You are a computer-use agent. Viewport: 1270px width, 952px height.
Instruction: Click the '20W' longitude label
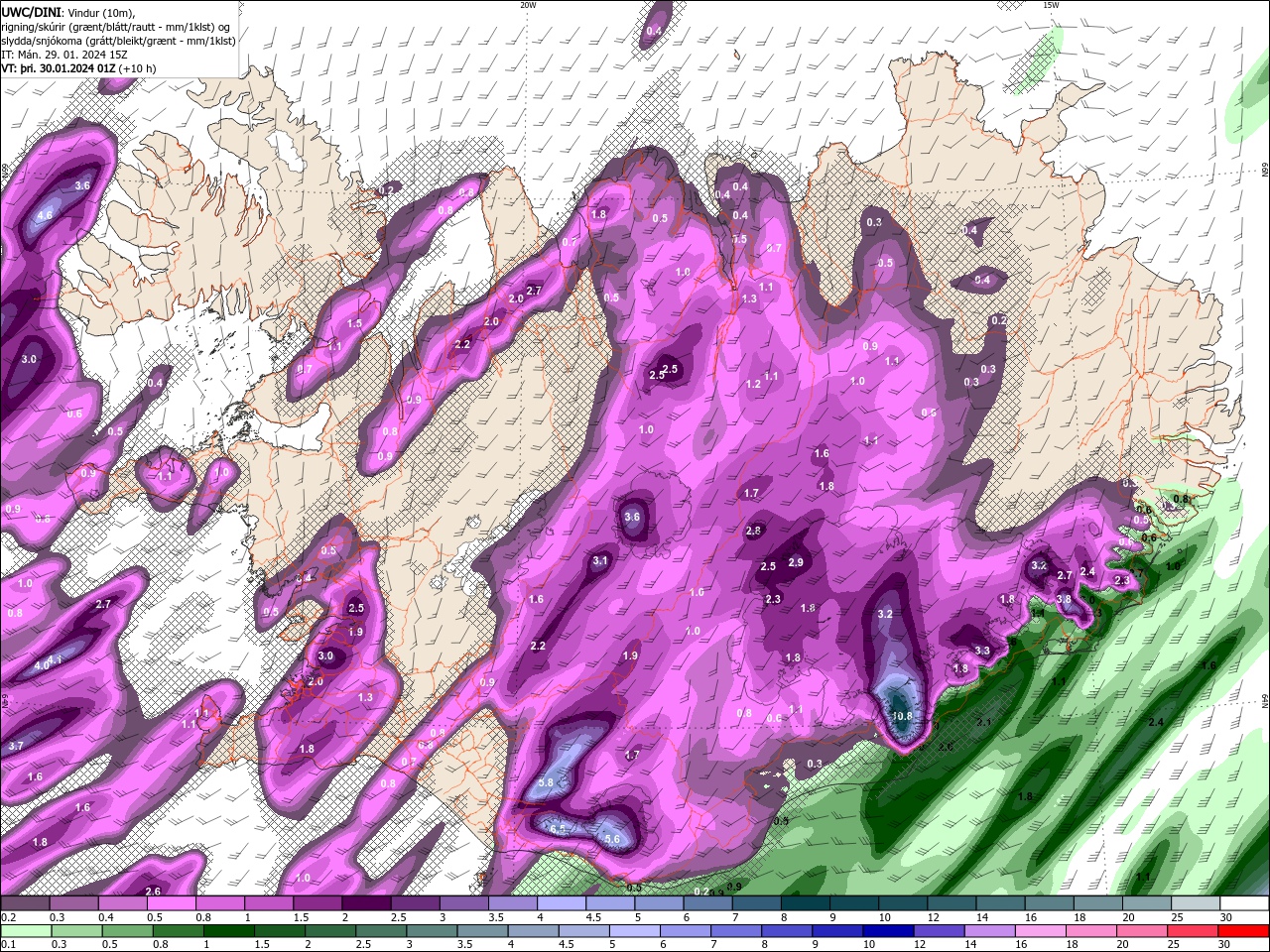pos(528,5)
